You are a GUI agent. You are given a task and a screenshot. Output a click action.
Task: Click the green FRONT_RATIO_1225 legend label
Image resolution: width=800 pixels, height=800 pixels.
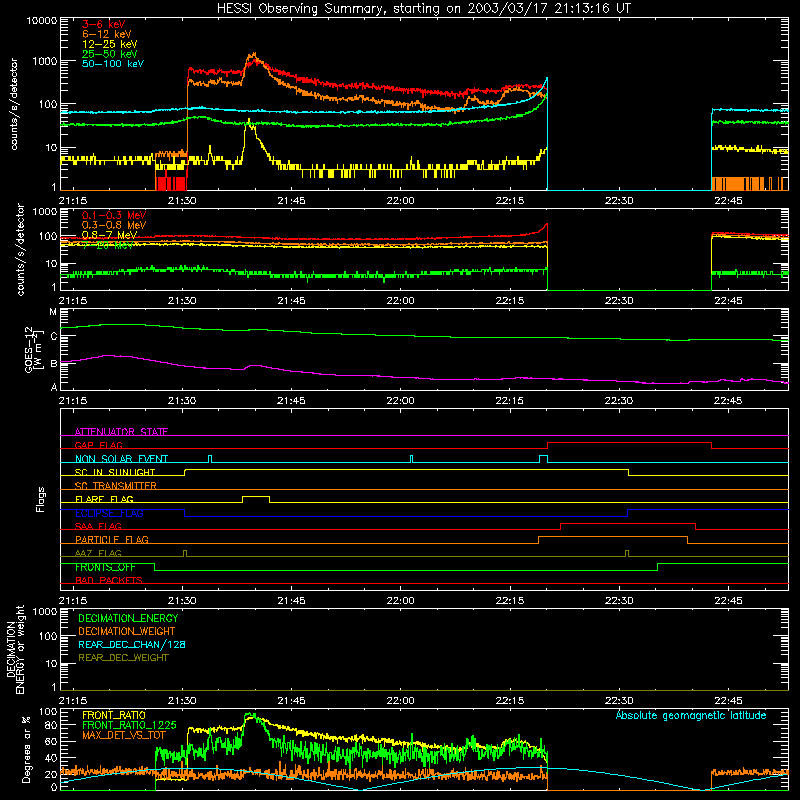[x=129, y=725]
